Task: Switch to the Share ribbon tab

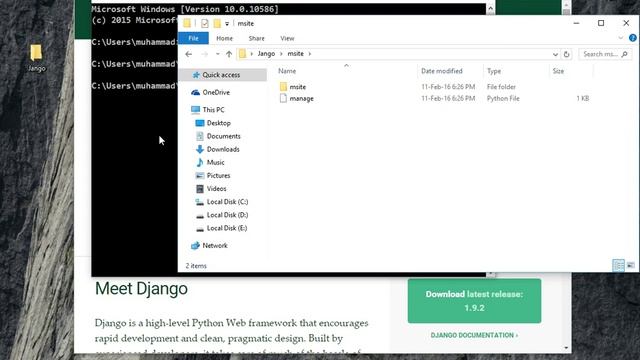Action: tap(256, 38)
